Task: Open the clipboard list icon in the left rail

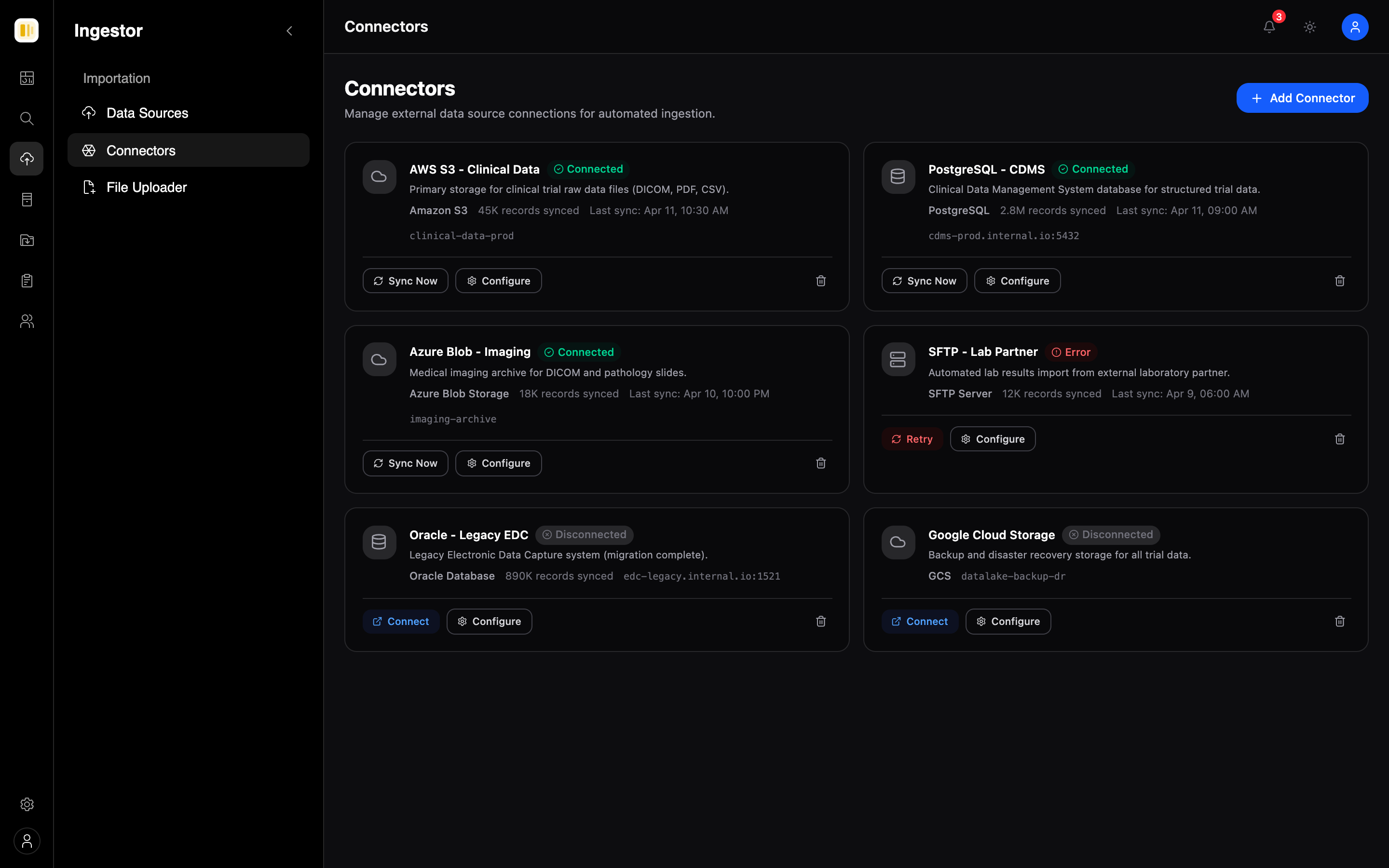Action: tap(27, 280)
